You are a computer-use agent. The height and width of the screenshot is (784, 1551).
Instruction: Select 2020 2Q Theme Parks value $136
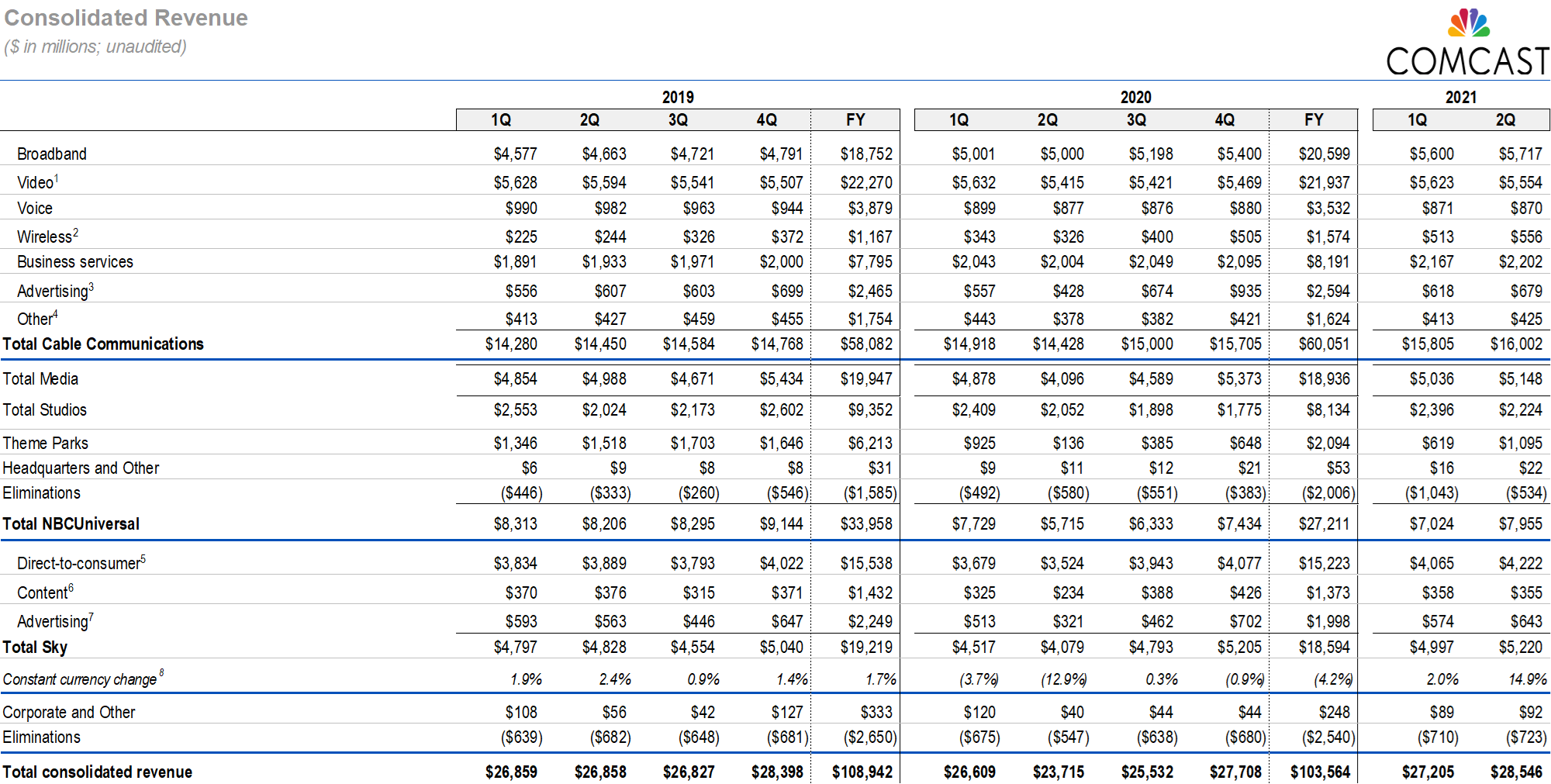pos(1068,444)
